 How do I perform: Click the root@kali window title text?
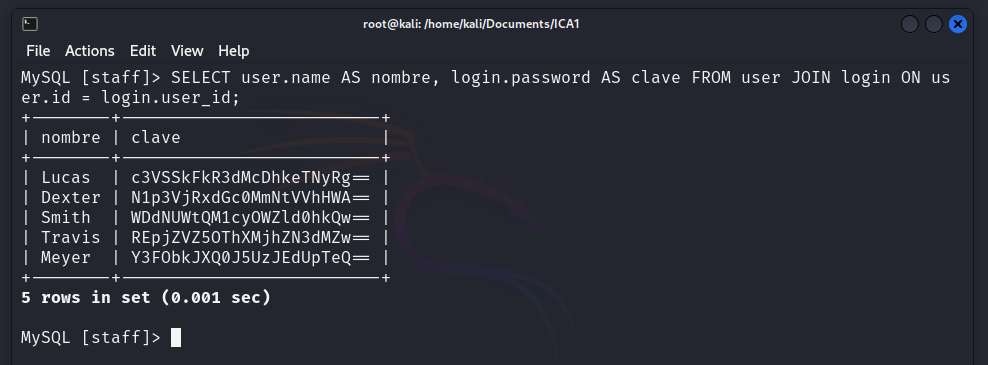click(x=471, y=24)
